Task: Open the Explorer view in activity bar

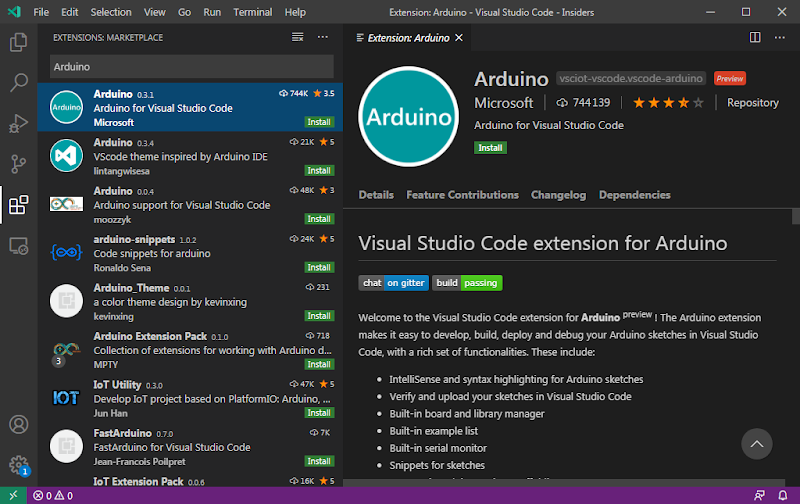Action: point(18,42)
